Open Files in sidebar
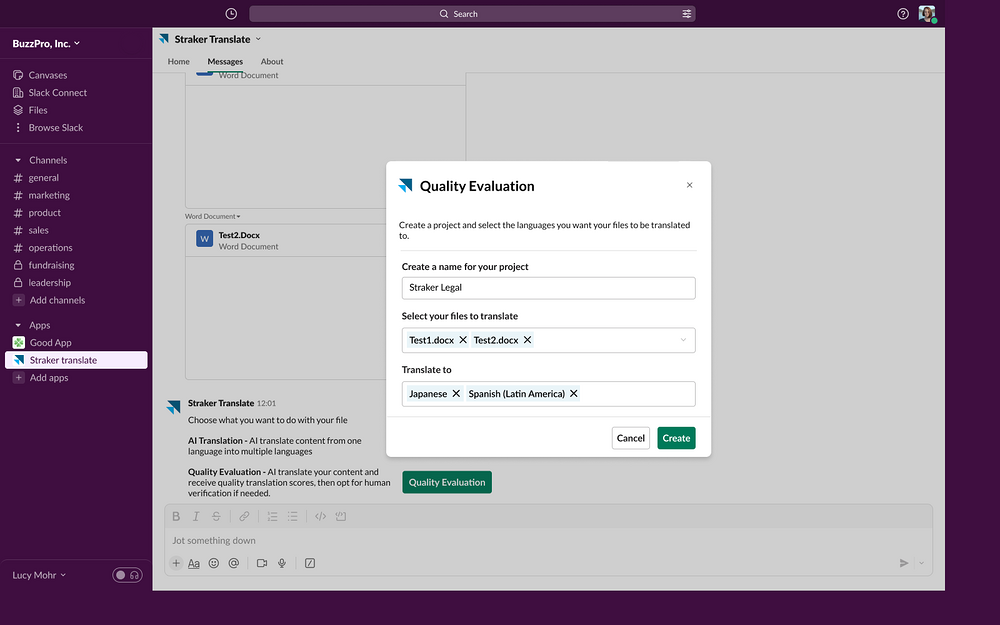The height and width of the screenshot is (625, 1000). click(x=30, y=110)
